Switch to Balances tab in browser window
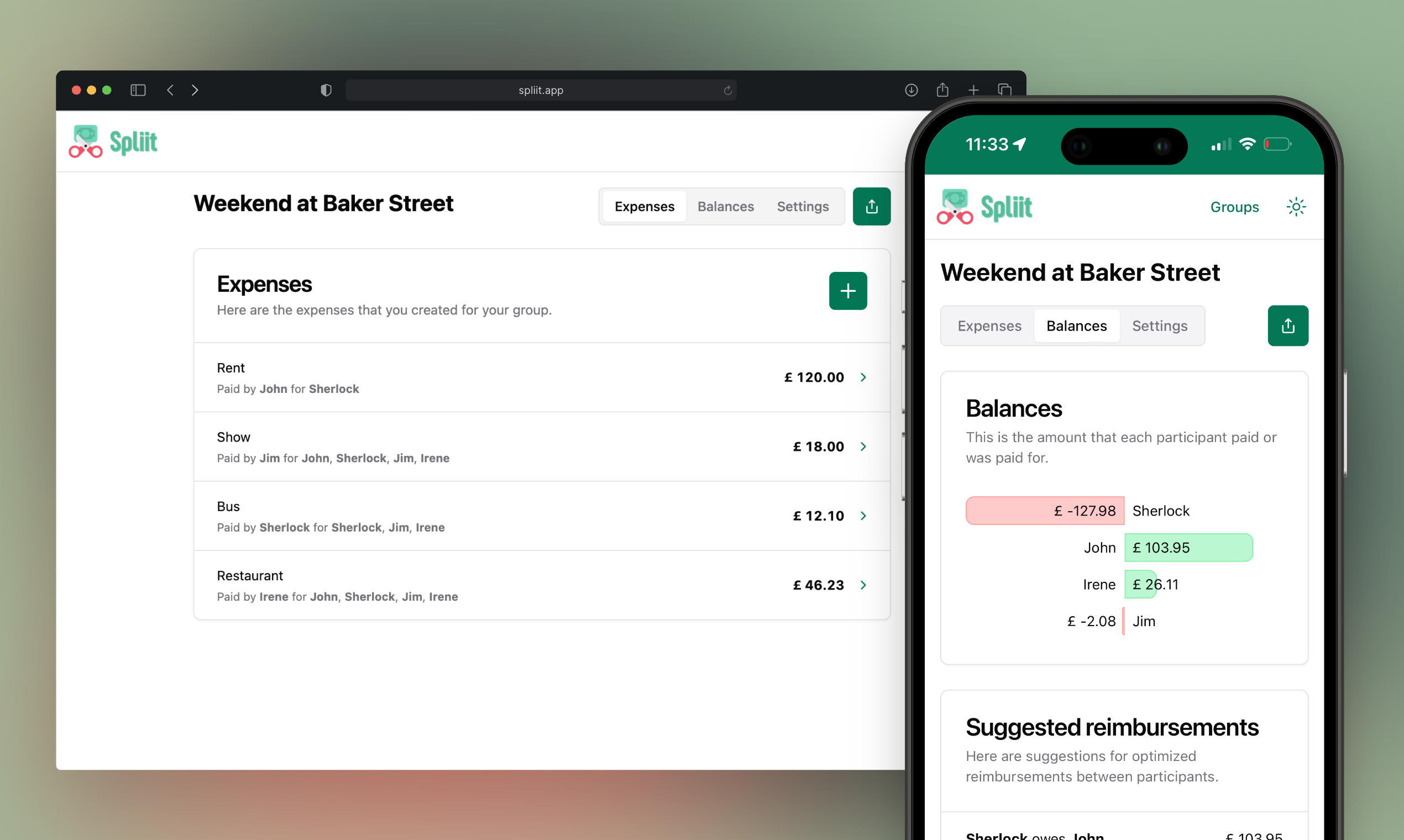The width and height of the screenshot is (1404, 840). (725, 207)
